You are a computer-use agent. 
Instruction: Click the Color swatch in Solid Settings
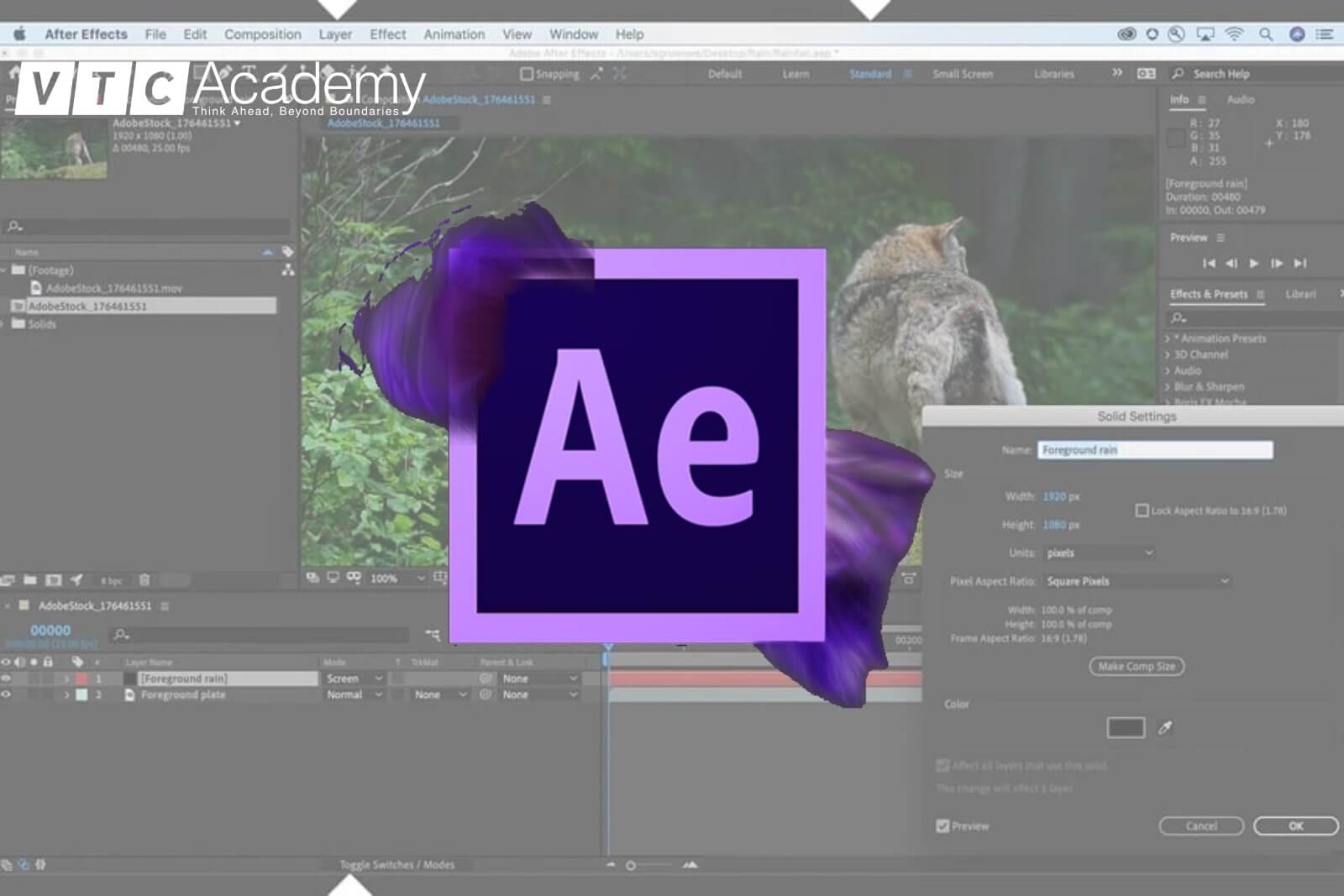click(1125, 727)
